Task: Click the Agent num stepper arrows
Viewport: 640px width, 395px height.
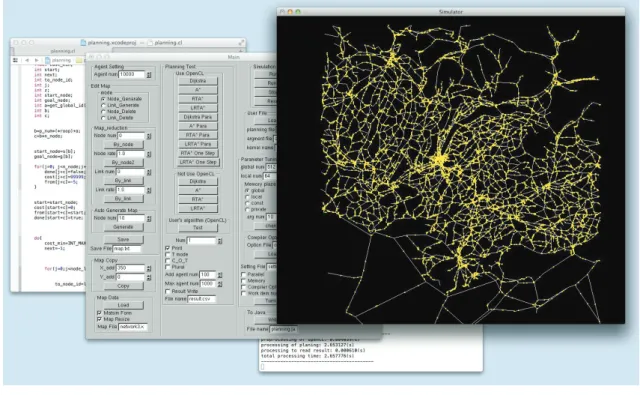Action: (x=149, y=75)
